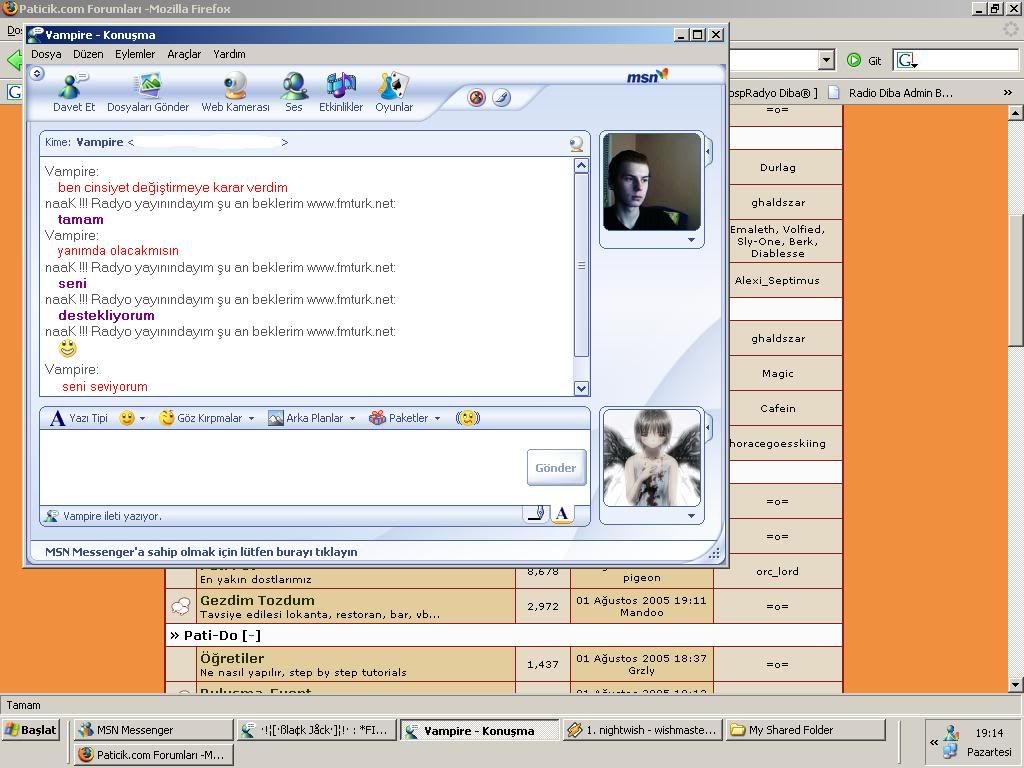The height and width of the screenshot is (768, 1024).
Task: Expand the emoticon dropdown arrow
Action: (142, 419)
